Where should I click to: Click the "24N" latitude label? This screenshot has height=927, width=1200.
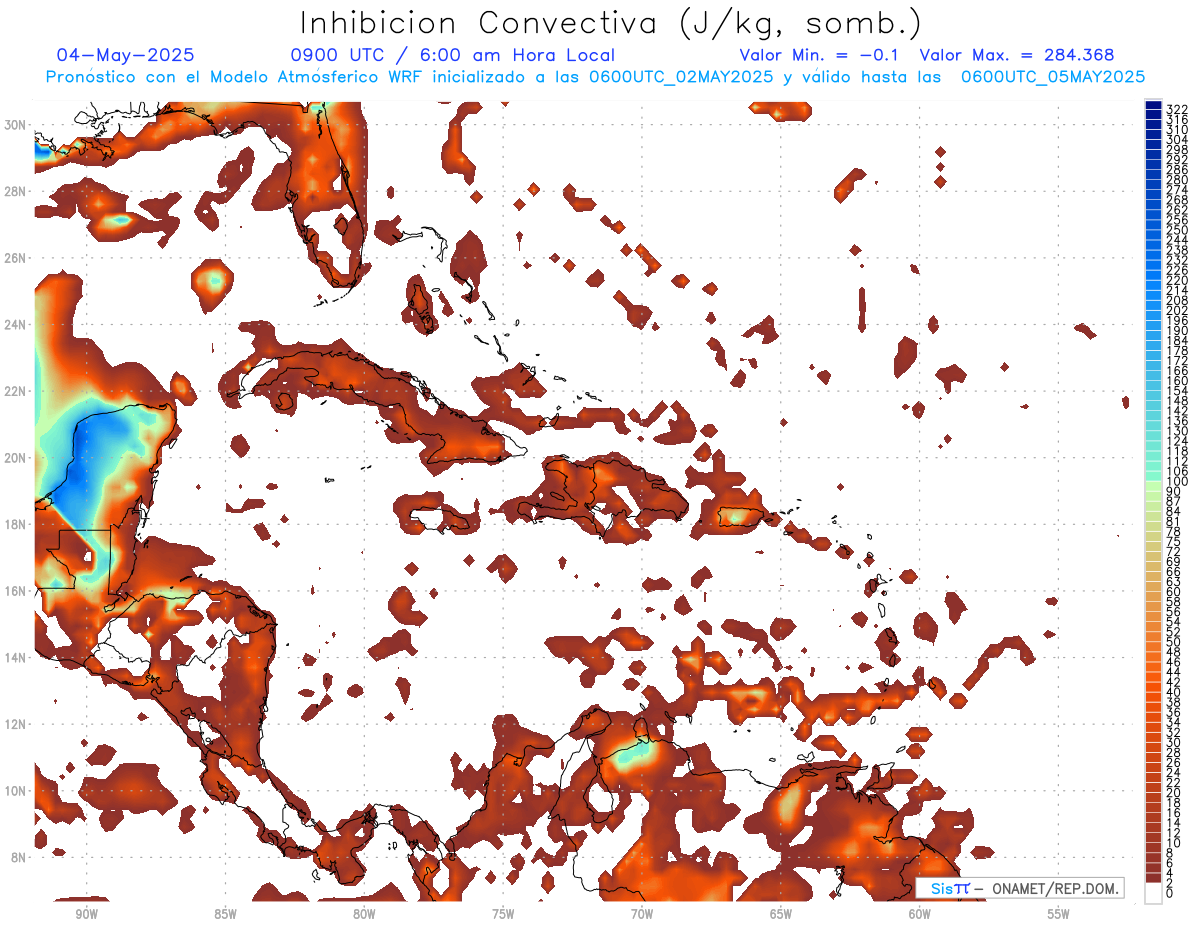[15, 324]
